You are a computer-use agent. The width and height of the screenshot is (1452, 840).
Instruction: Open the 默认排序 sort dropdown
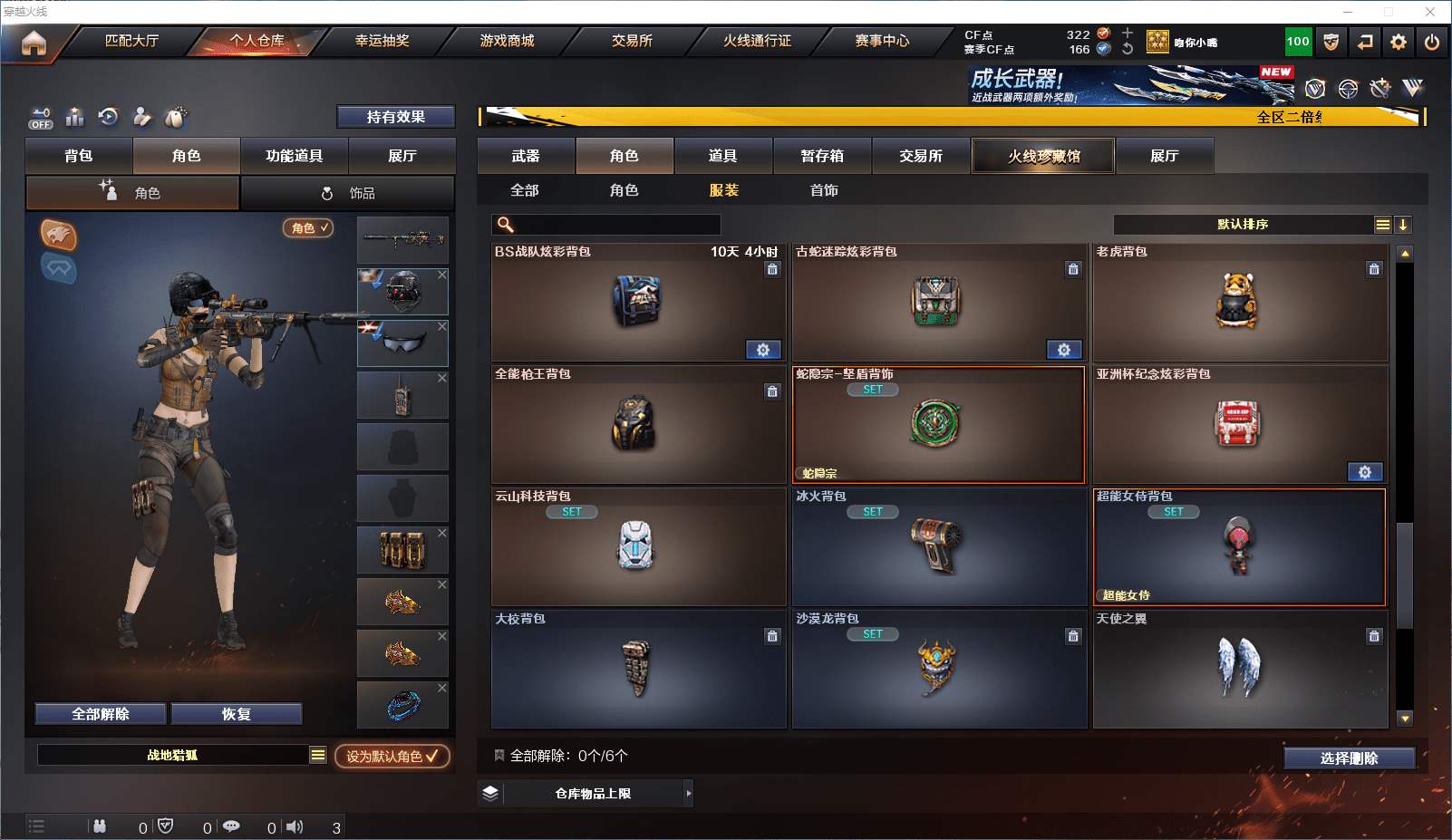pos(1243,224)
